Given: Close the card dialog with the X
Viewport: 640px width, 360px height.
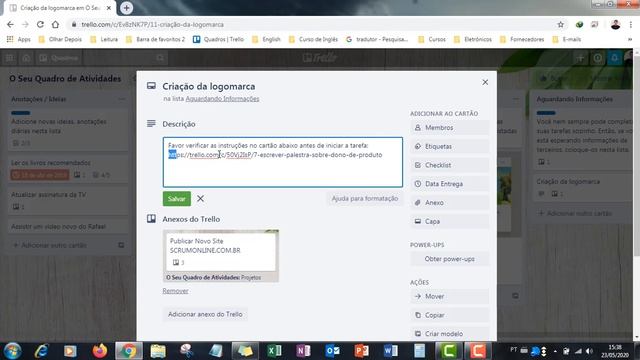Looking at the screenshot, I should click(x=485, y=82).
